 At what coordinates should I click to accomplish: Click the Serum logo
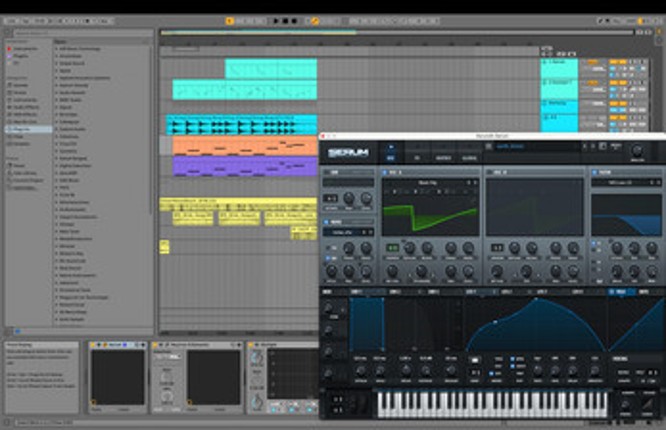pos(348,153)
